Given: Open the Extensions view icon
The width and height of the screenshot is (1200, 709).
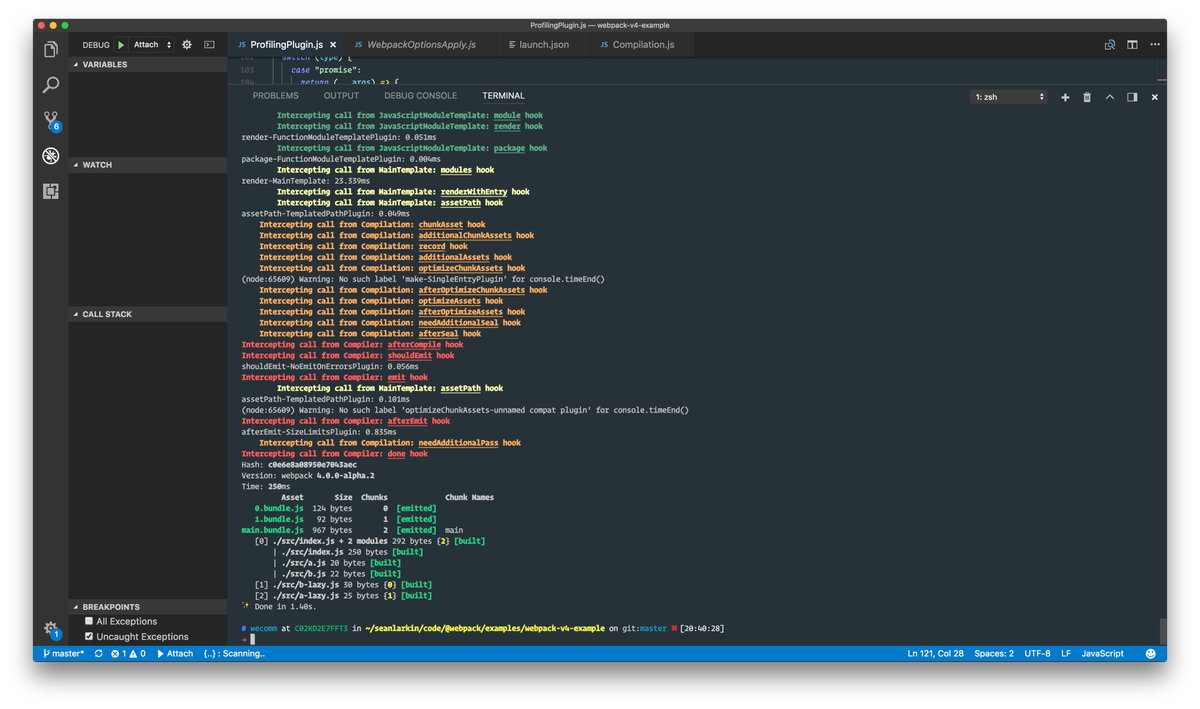Looking at the screenshot, I should pos(50,191).
